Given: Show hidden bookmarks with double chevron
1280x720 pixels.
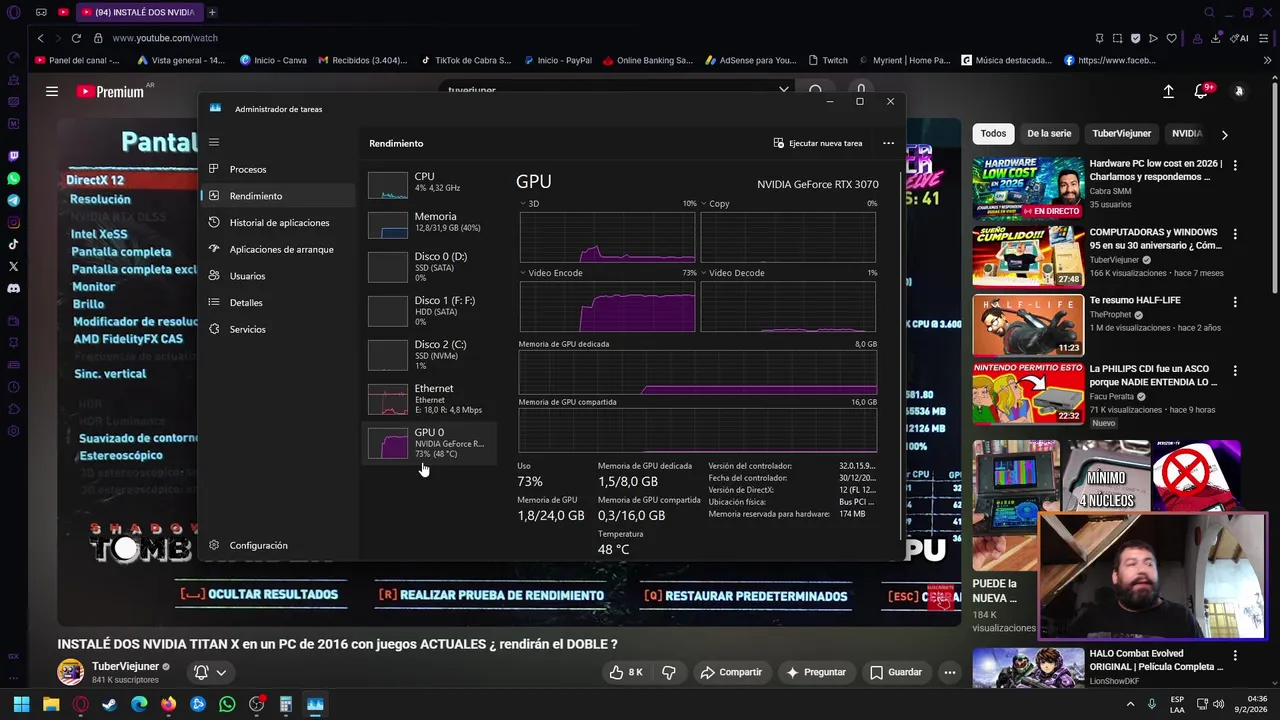Looking at the screenshot, I should pyautogui.click(x=1267, y=60).
